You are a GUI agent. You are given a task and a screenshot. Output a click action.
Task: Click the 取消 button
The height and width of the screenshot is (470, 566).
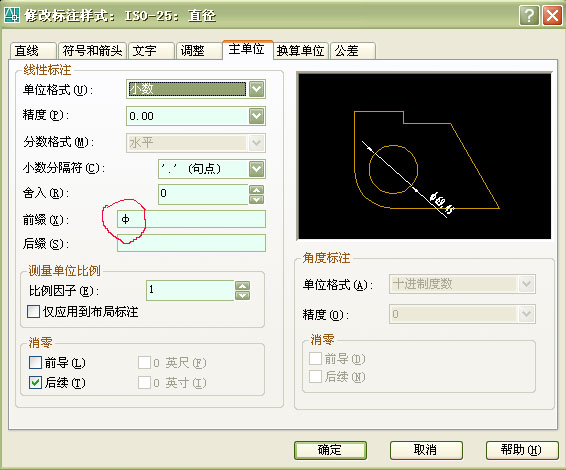(426, 450)
